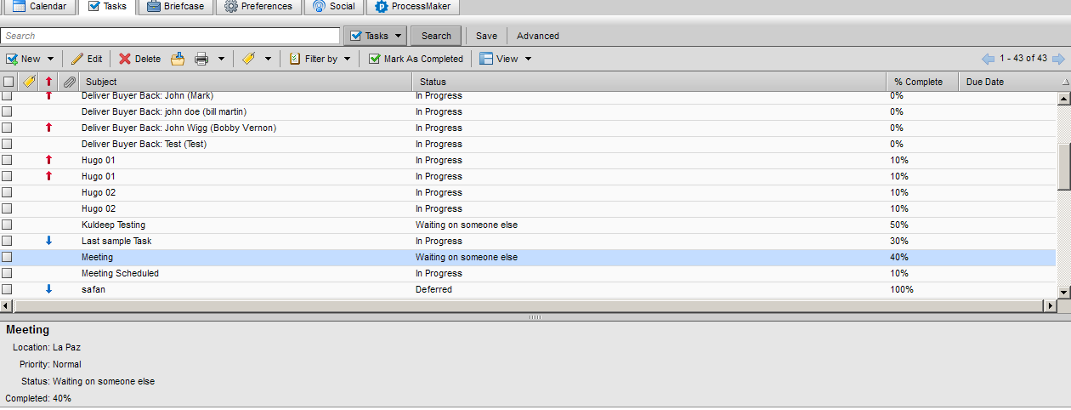Open the ProcessMaker tab
This screenshot has height=410, width=1071.
click(x=414, y=7)
